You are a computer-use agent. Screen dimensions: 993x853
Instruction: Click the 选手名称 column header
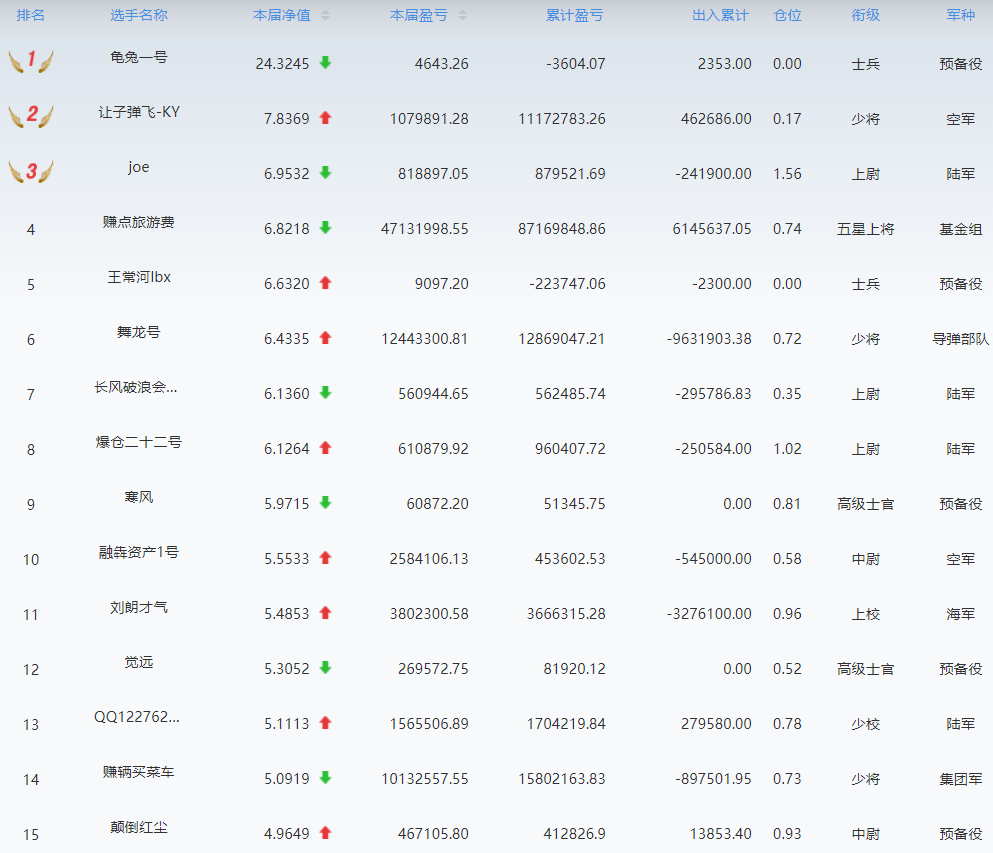pyautogui.click(x=139, y=15)
